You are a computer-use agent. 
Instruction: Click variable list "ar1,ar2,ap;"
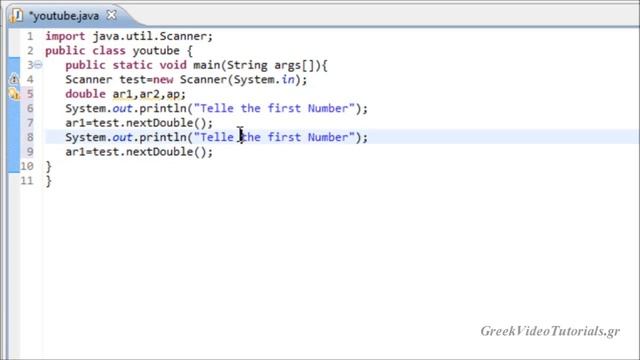149,94
